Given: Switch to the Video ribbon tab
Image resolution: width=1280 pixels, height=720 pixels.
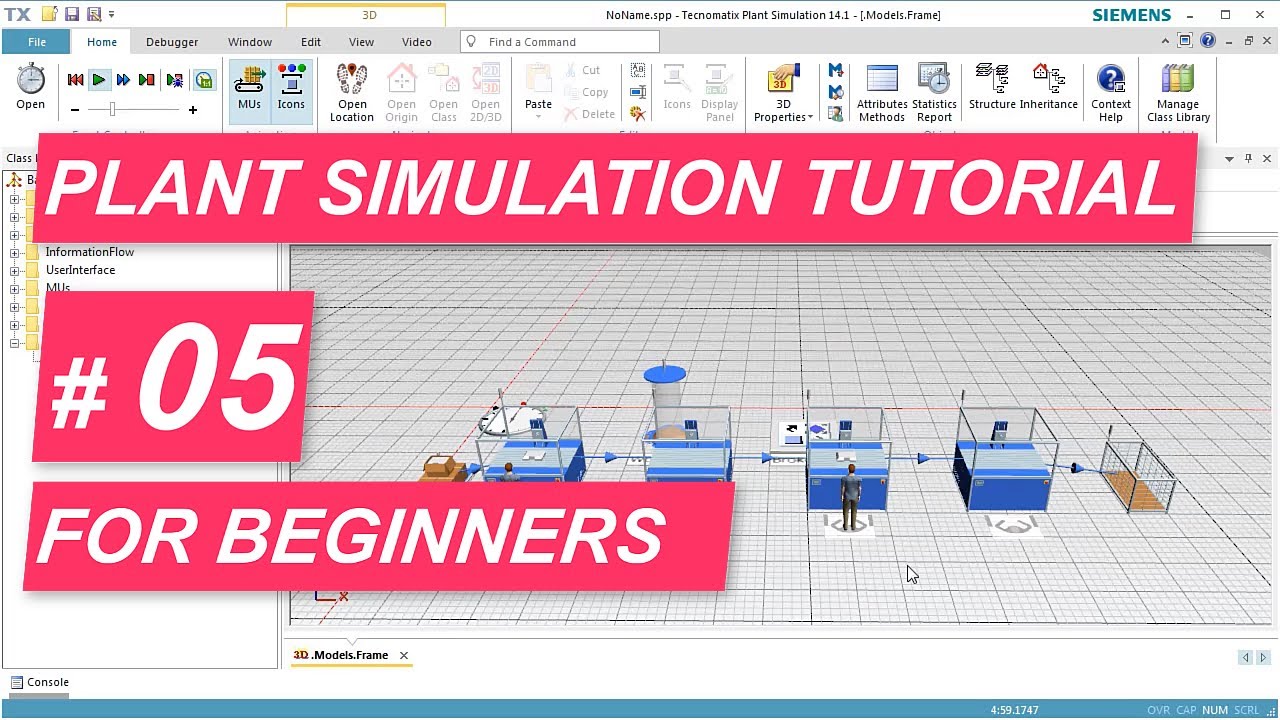Looking at the screenshot, I should click(x=417, y=42).
